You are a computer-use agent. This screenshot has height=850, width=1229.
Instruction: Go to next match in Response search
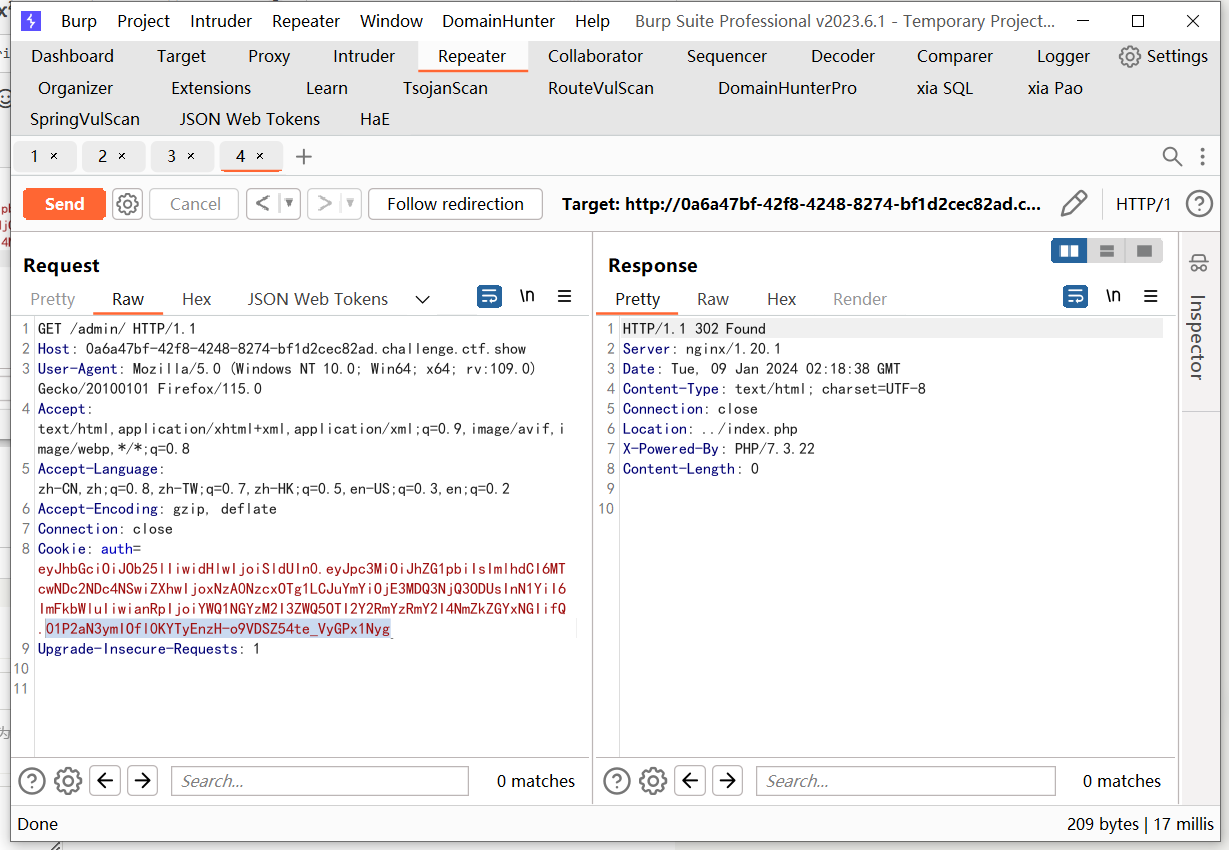[727, 781]
